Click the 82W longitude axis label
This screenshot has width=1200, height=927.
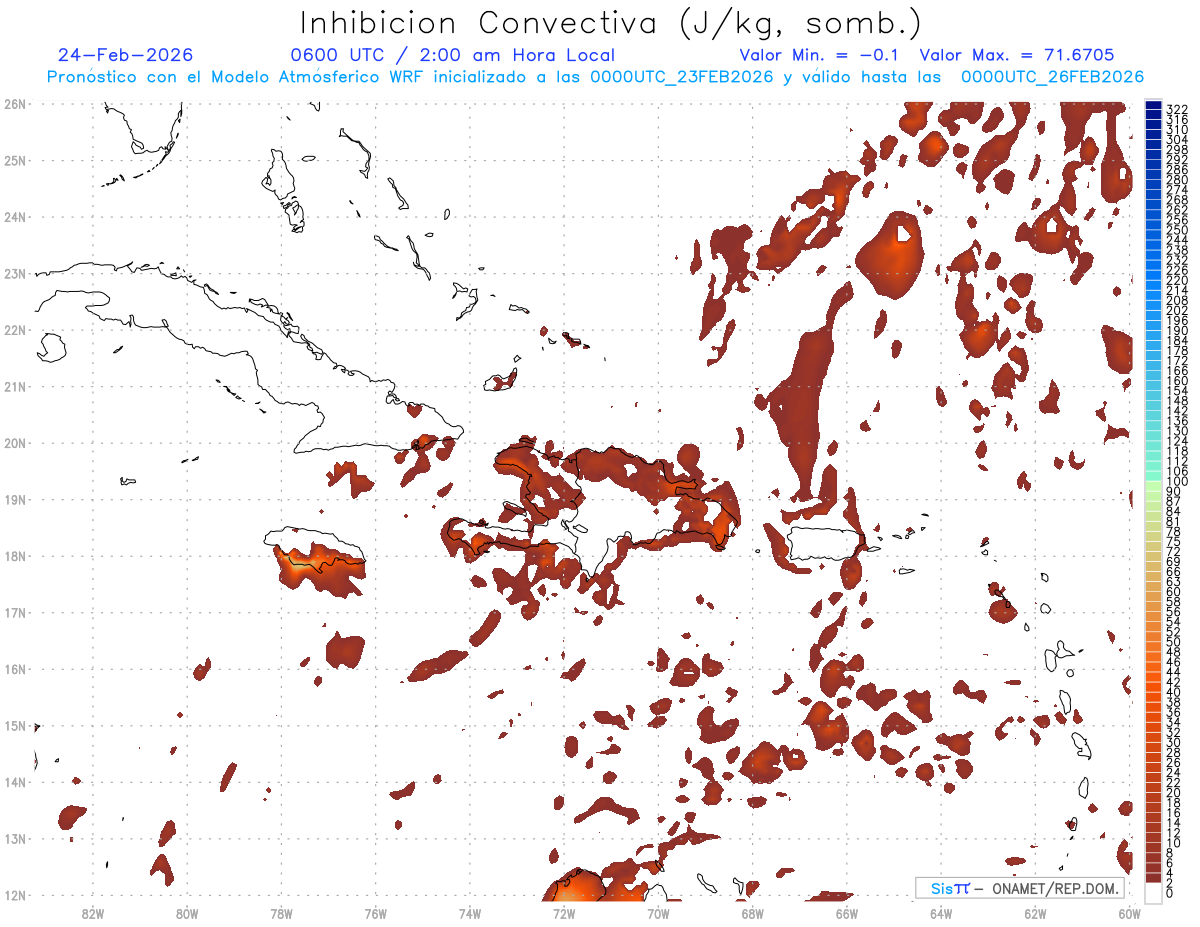pyautogui.click(x=92, y=913)
